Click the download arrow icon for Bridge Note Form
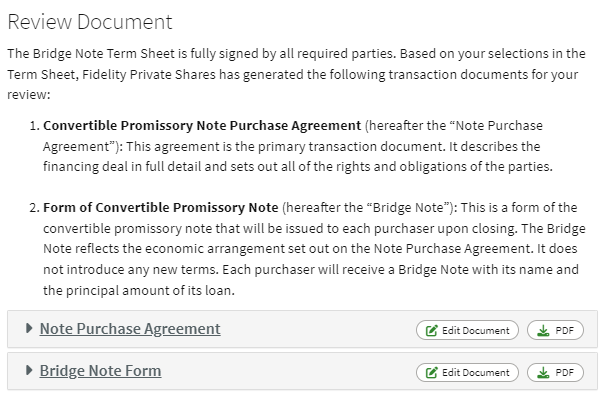The image size is (611, 412). point(543,373)
